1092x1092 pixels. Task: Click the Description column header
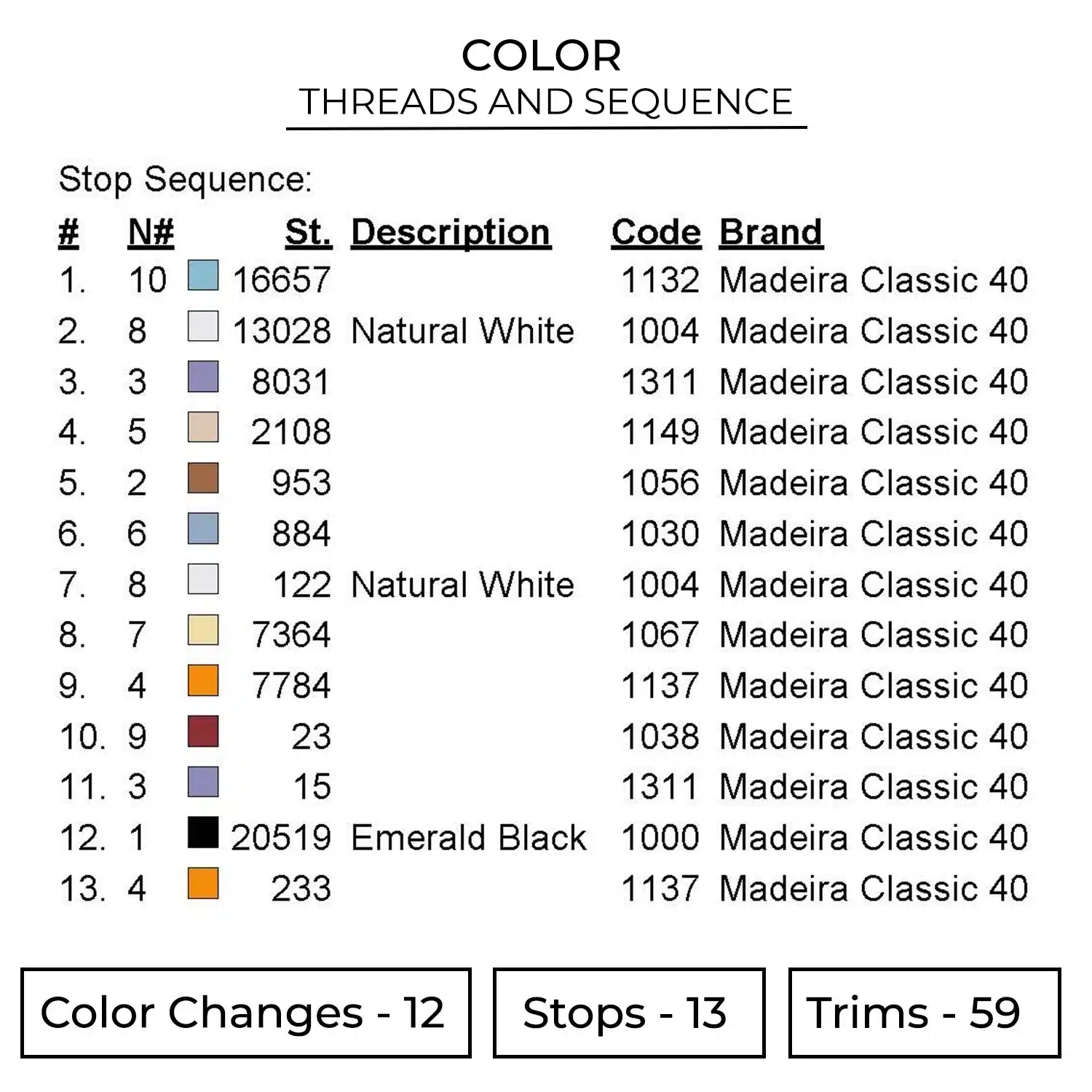click(x=451, y=233)
